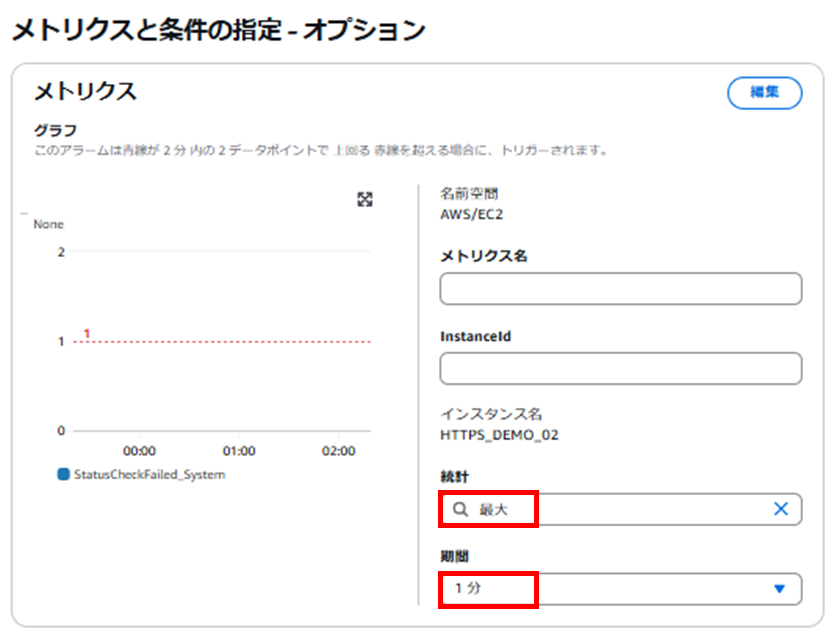
Task: Click the 統計 search field showing 最大
Action: (621, 509)
